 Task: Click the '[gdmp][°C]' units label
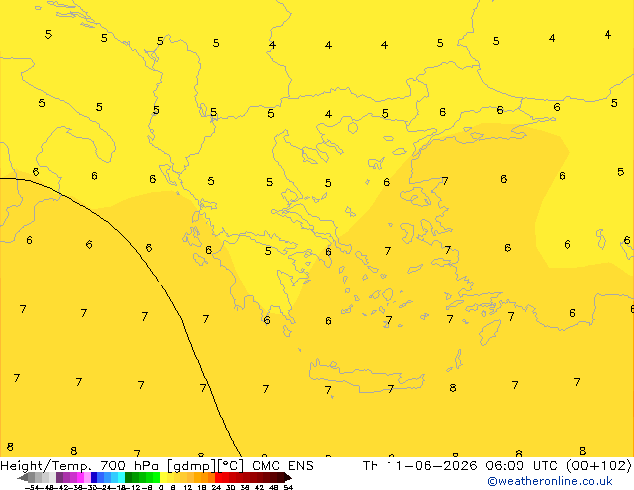tap(205, 466)
